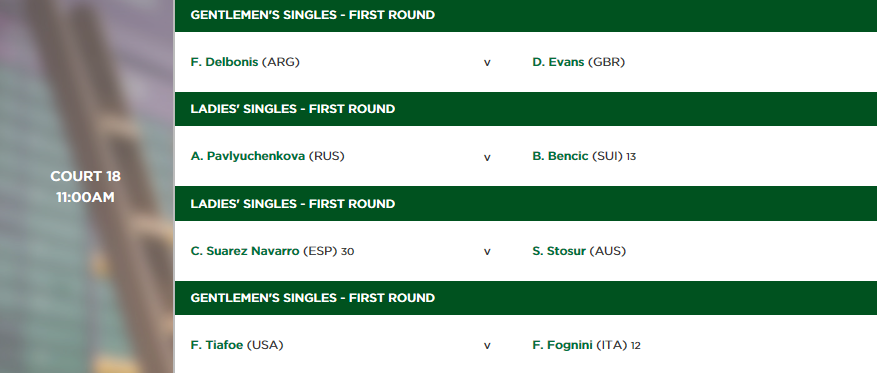Viewport: 877px width, 373px height.
Task: Select the Court 18 label
Action: (x=86, y=176)
